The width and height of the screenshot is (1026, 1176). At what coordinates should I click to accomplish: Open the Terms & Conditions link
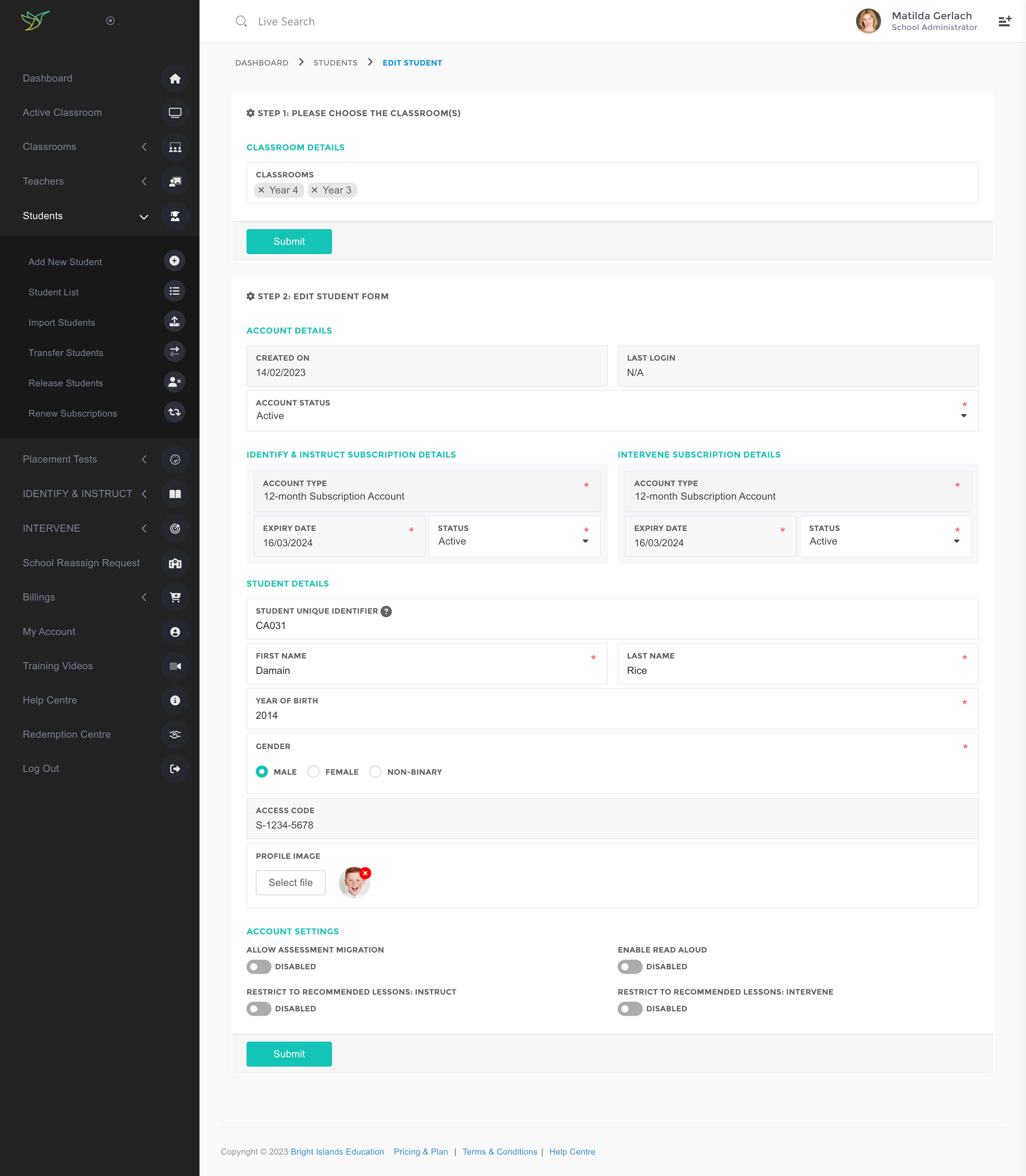499,1151
